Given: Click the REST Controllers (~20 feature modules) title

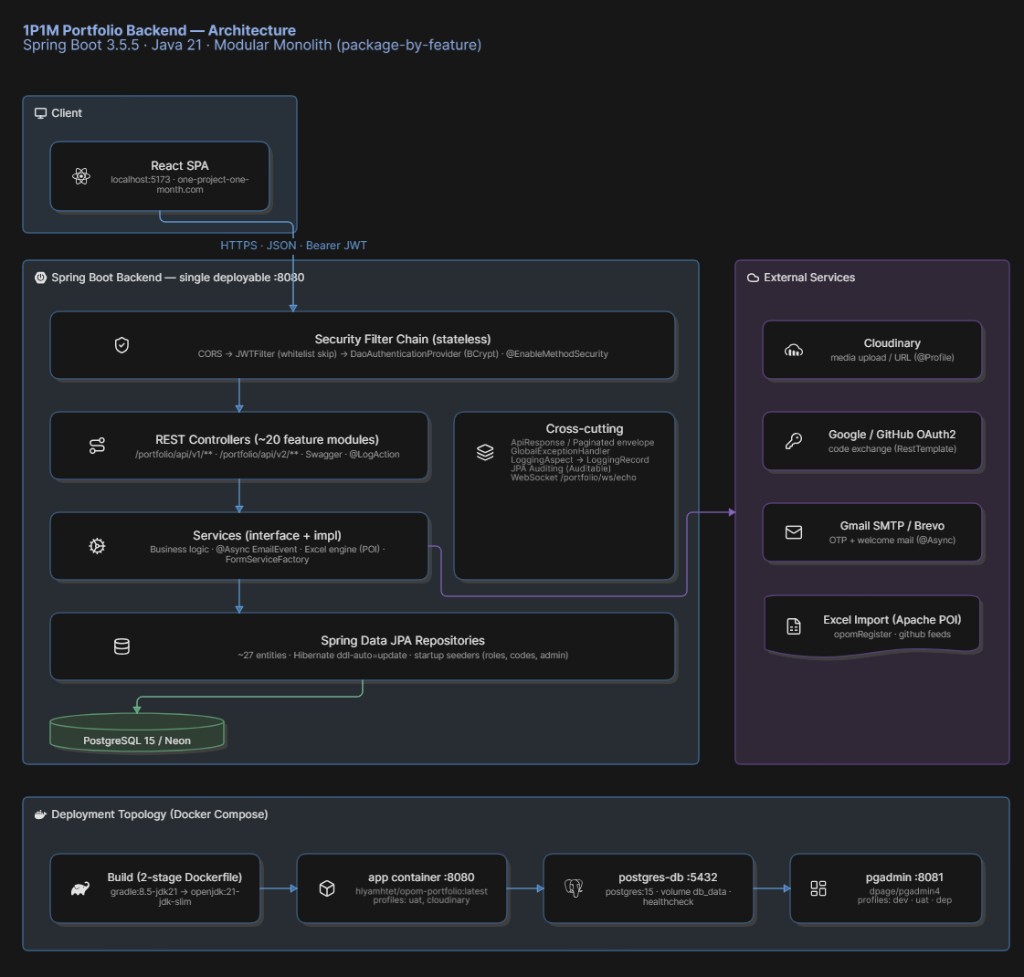Looking at the screenshot, I should tap(267, 440).
